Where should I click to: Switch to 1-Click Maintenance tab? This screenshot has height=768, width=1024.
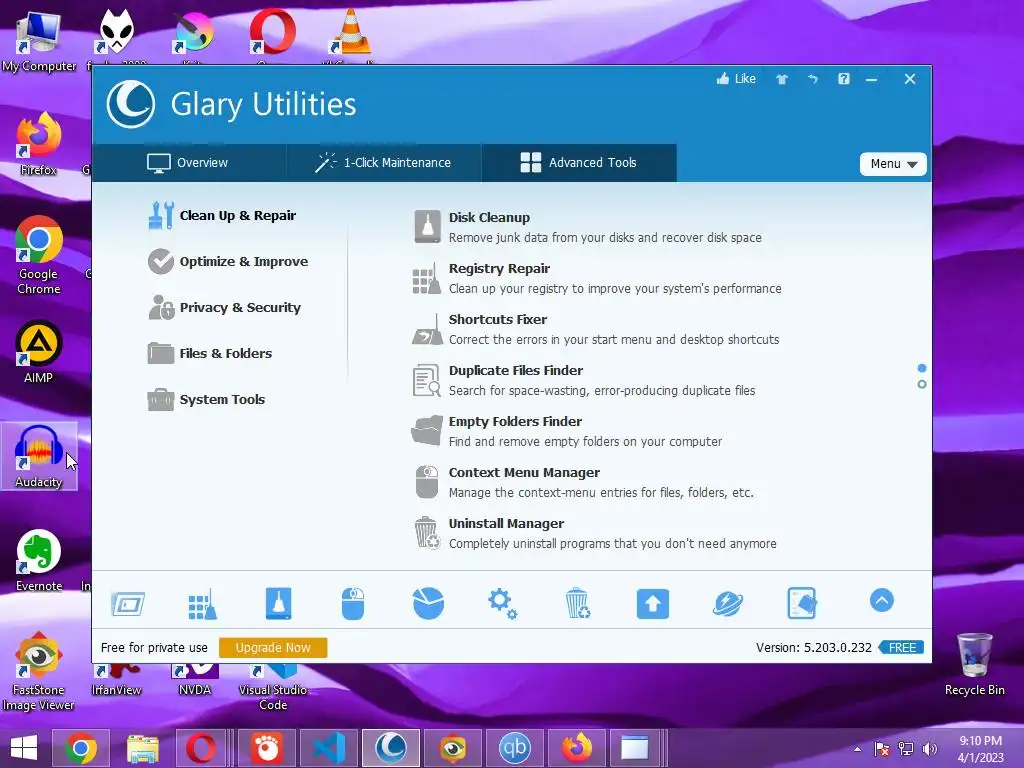point(384,163)
